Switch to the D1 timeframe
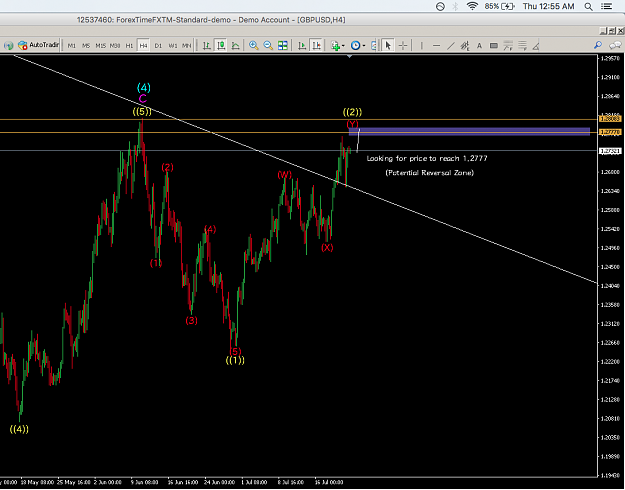Viewport: 625px width, 490px height. (158, 46)
